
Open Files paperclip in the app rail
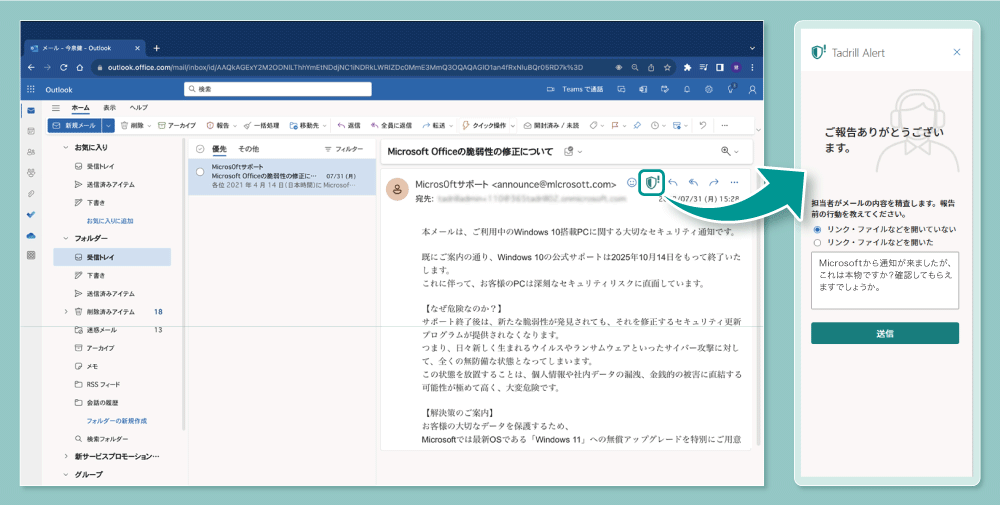coord(31,194)
